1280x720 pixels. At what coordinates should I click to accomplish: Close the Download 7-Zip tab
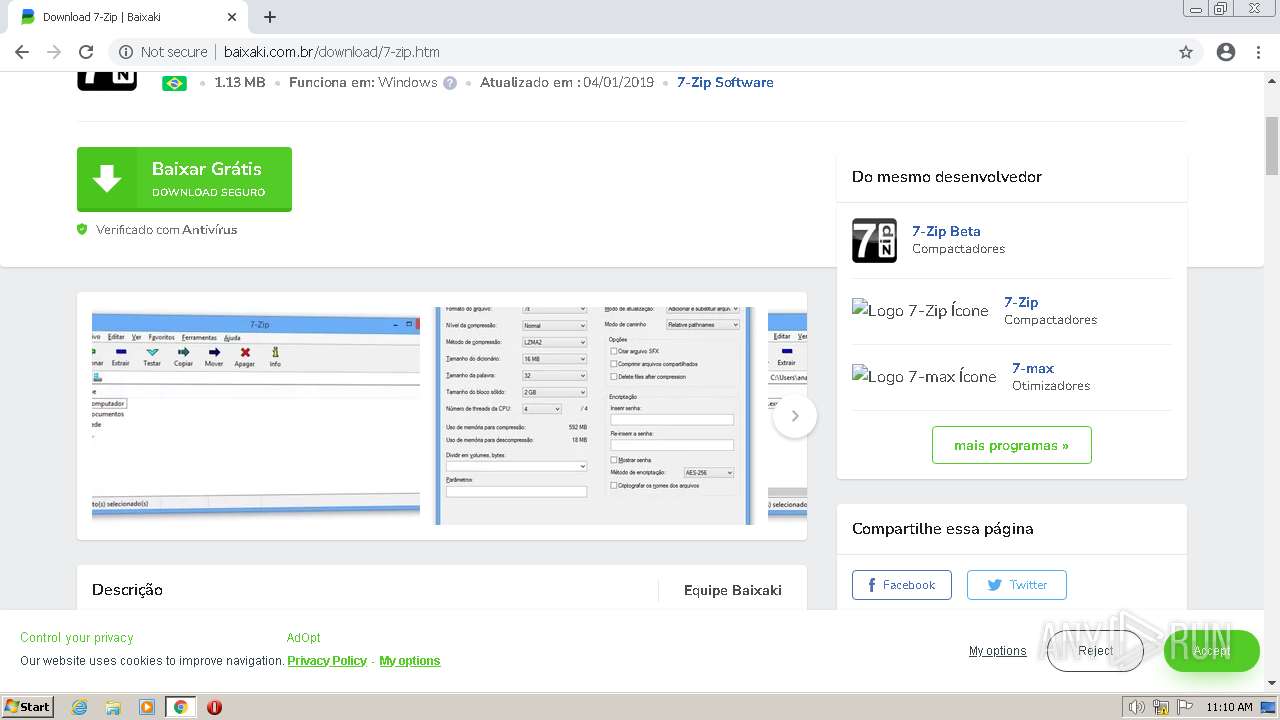231,17
